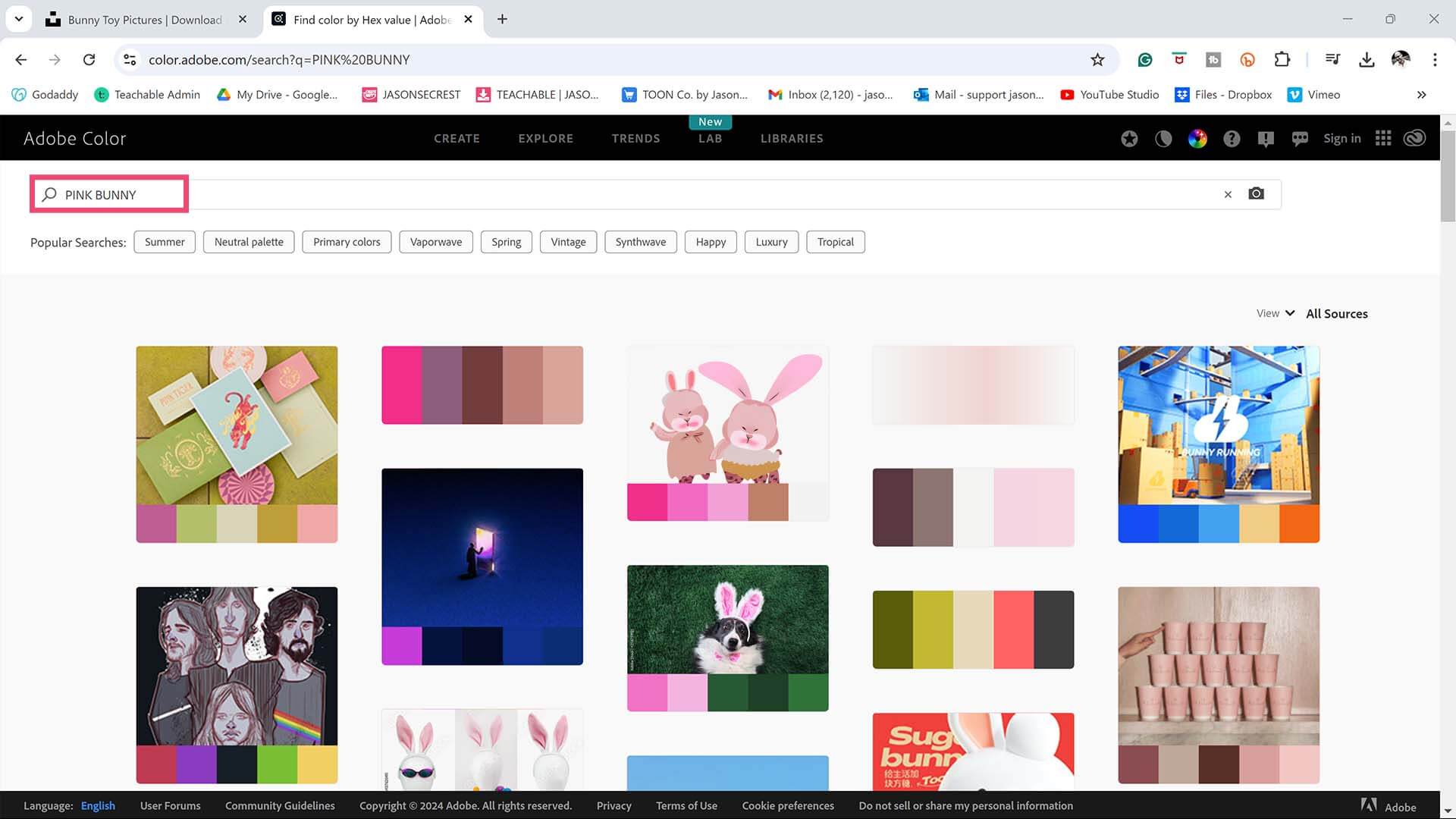The width and height of the screenshot is (1456, 819).
Task: Open the browser Extensions puzzle icon
Action: tap(1282, 60)
